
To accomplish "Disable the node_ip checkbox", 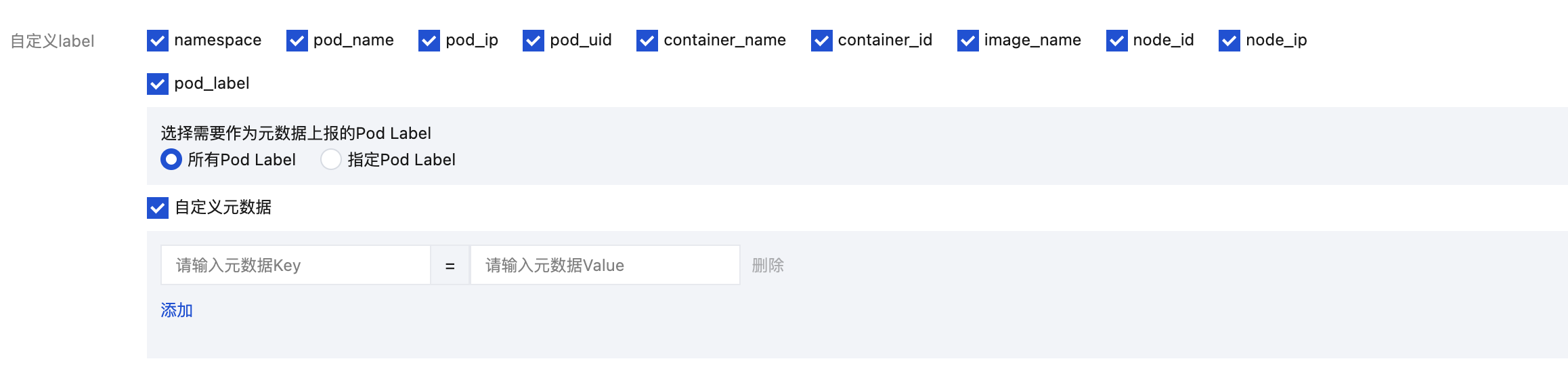I will (x=1229, y=41).
